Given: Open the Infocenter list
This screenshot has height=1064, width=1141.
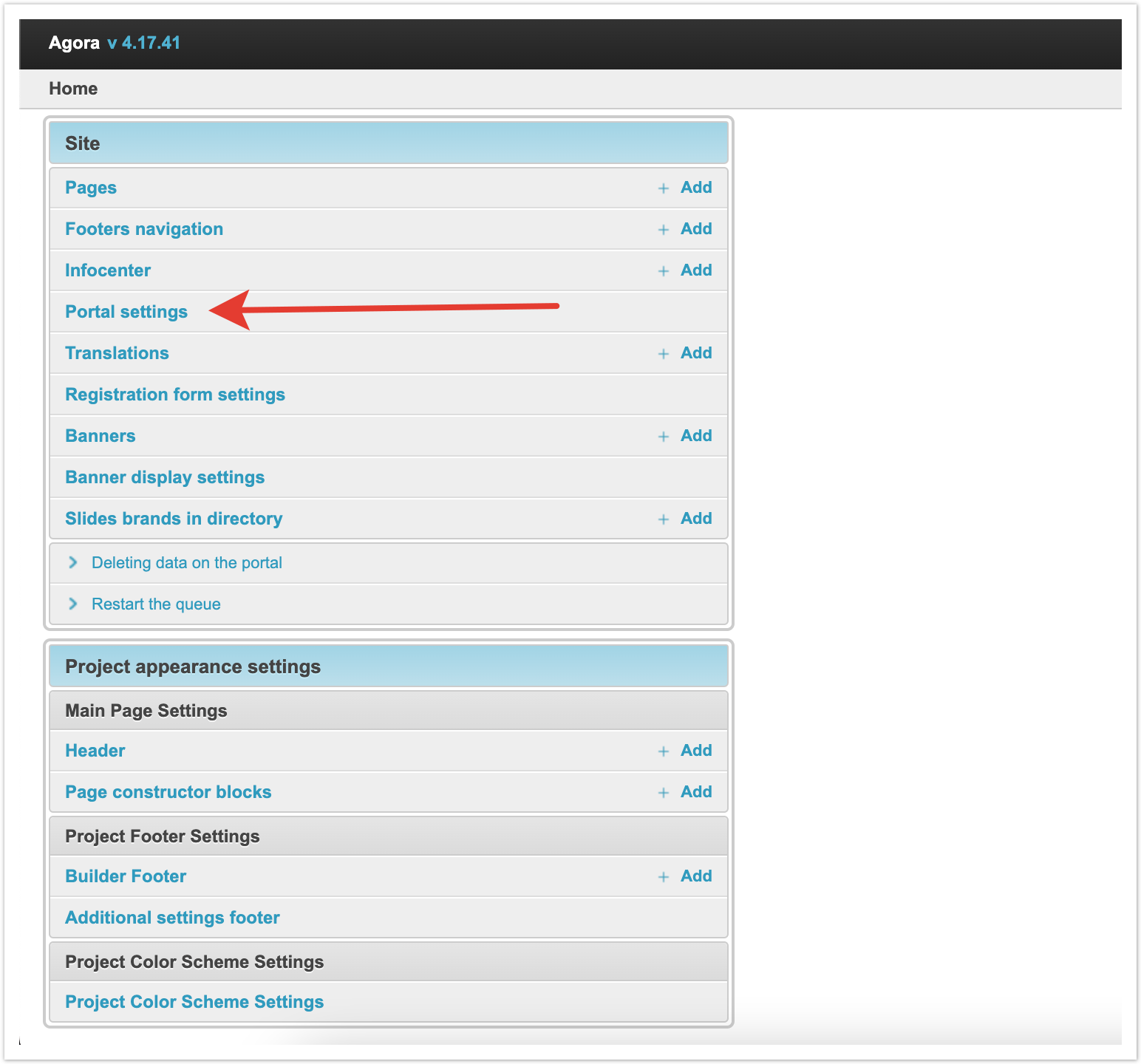Looking at the screenshot, I should [108, 270].
